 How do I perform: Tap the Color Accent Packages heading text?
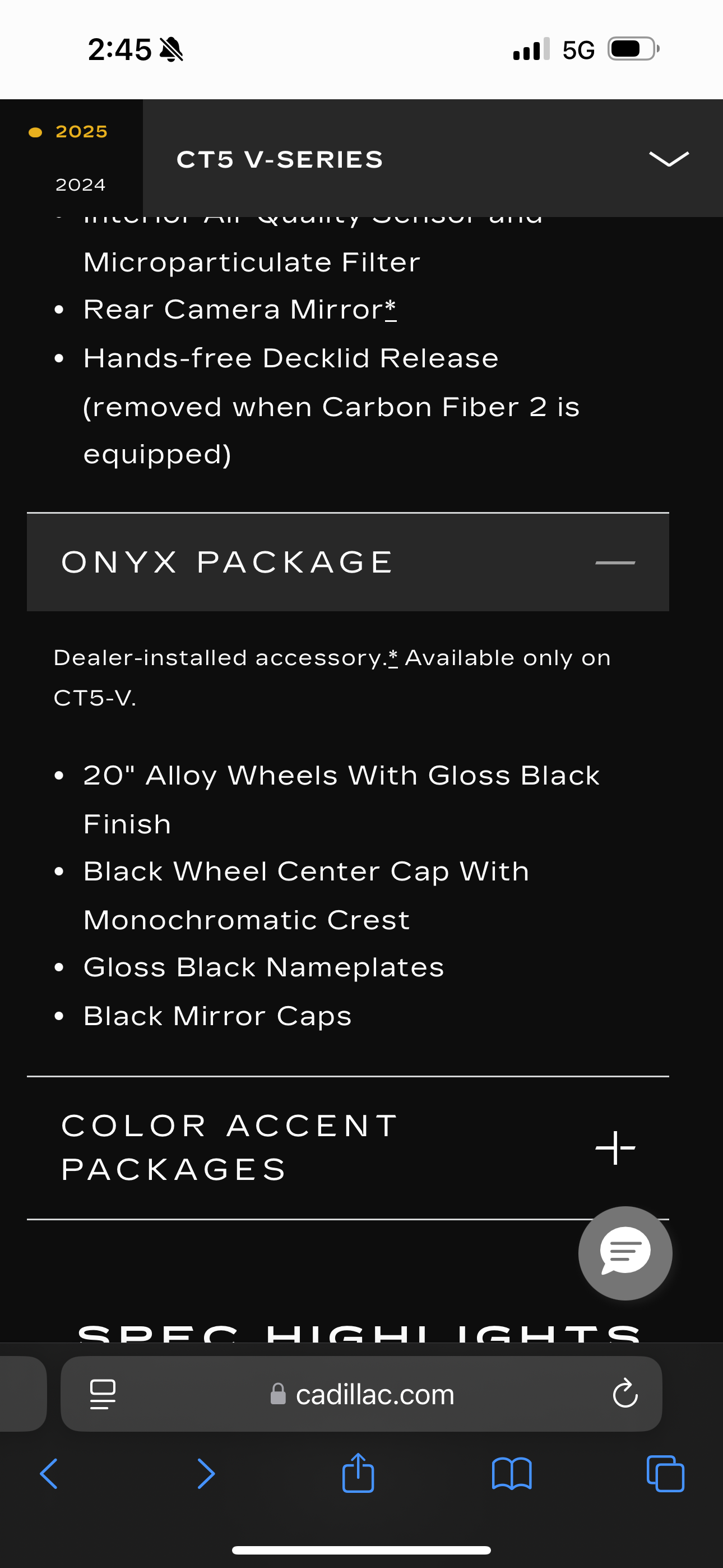(x=230, y=1147)
